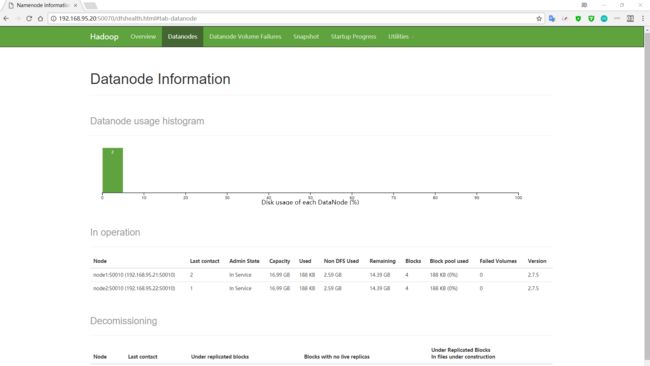Click the Remaining column header

382,261
